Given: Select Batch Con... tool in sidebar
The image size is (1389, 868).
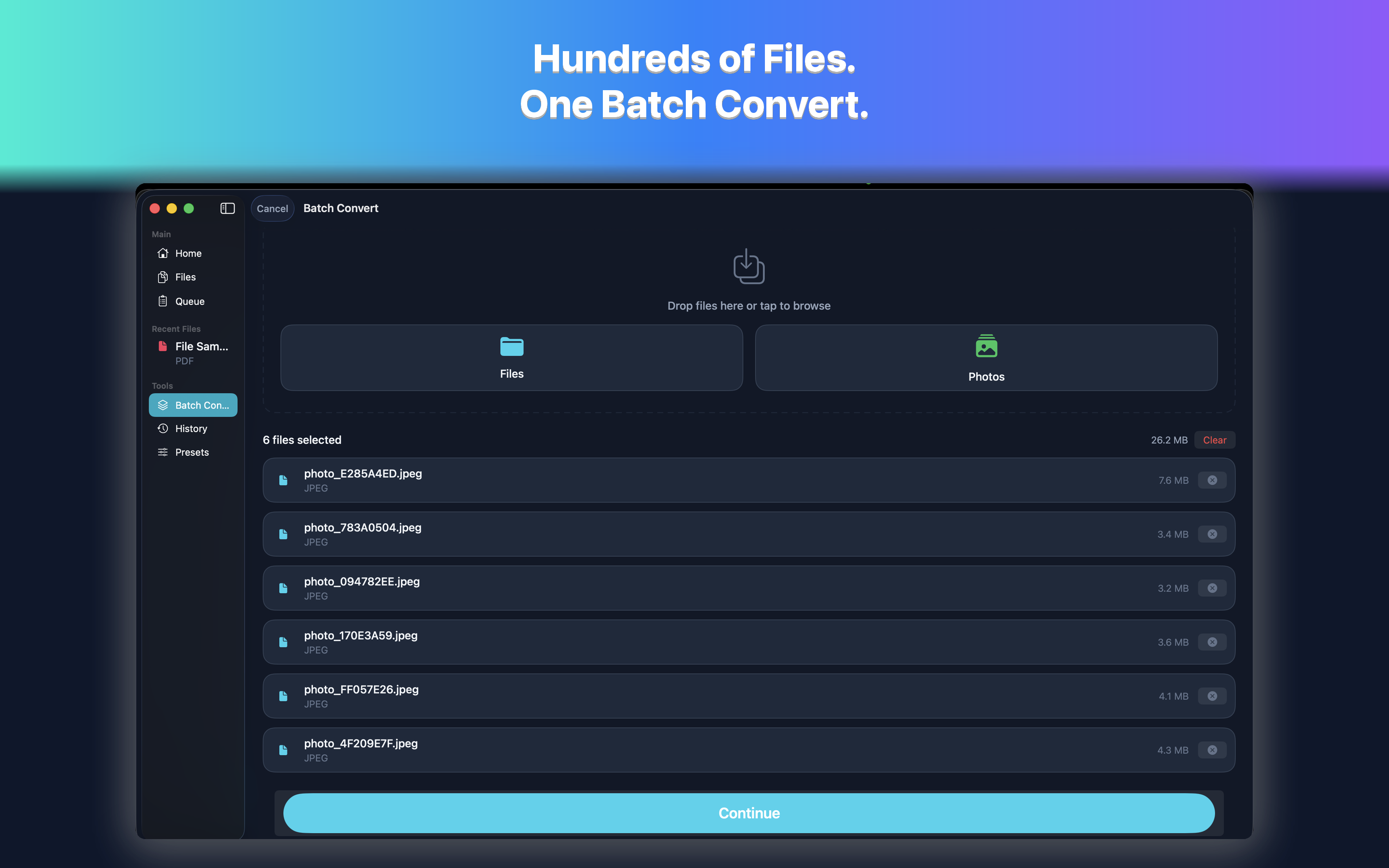Looking at the screenshot, I should click(193, 405).
